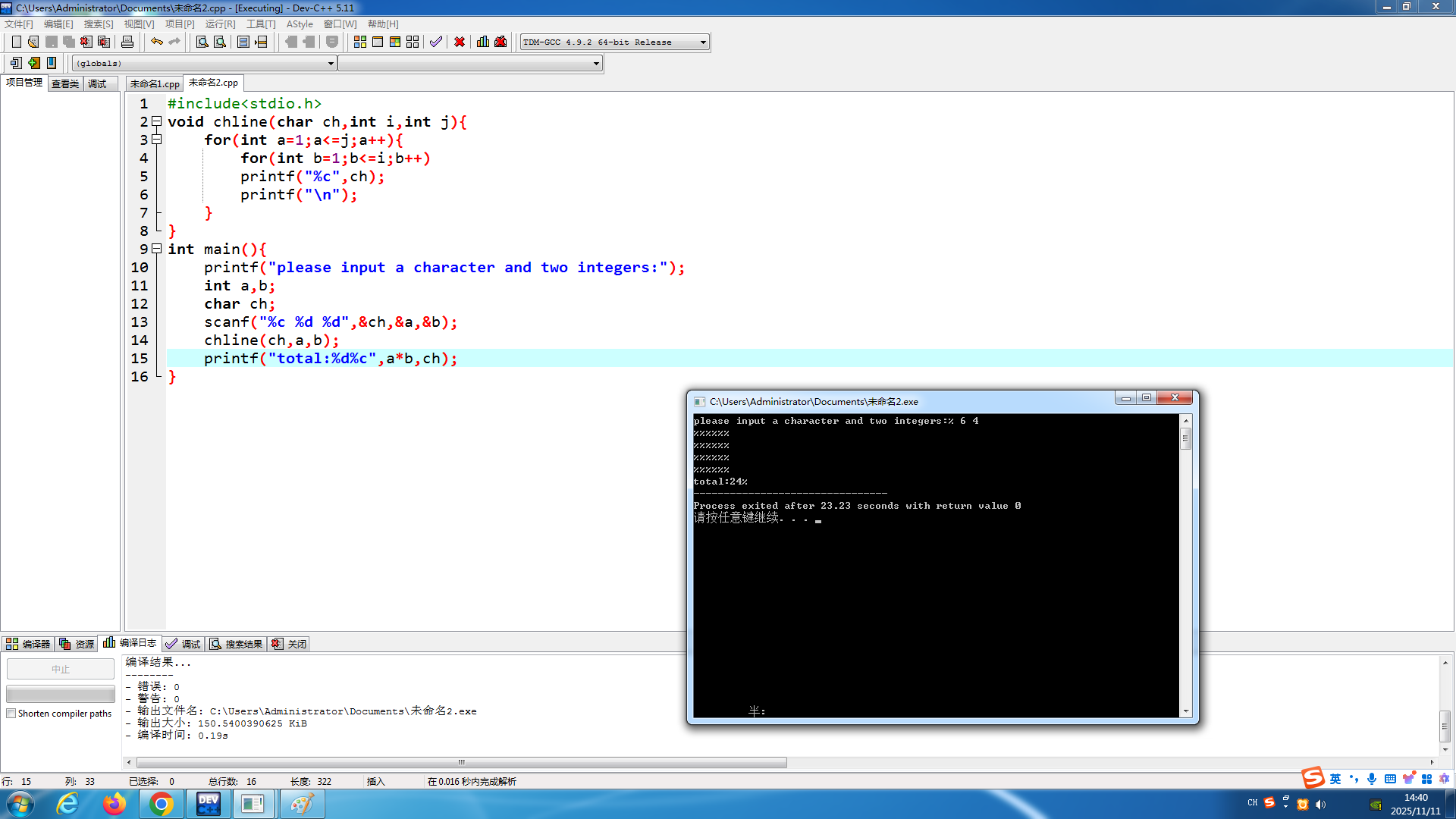Screen dimensions: 1456x819
Task: Collapse the main function fold marker
Action: pos(157,249)
